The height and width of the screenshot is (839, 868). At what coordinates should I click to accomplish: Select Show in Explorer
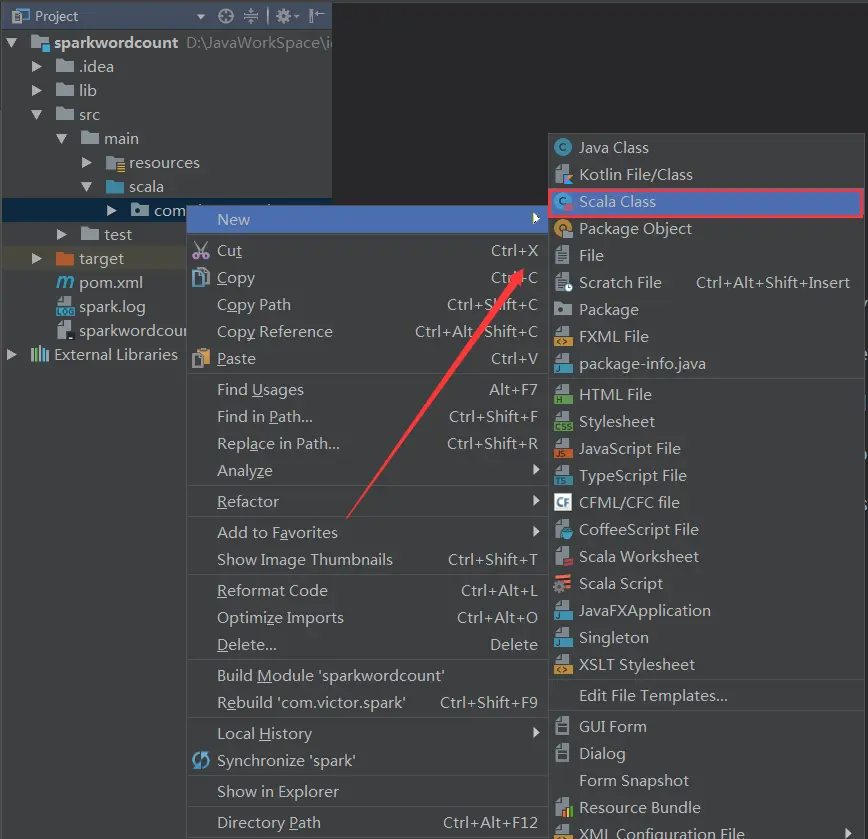[x=367, y=792]
